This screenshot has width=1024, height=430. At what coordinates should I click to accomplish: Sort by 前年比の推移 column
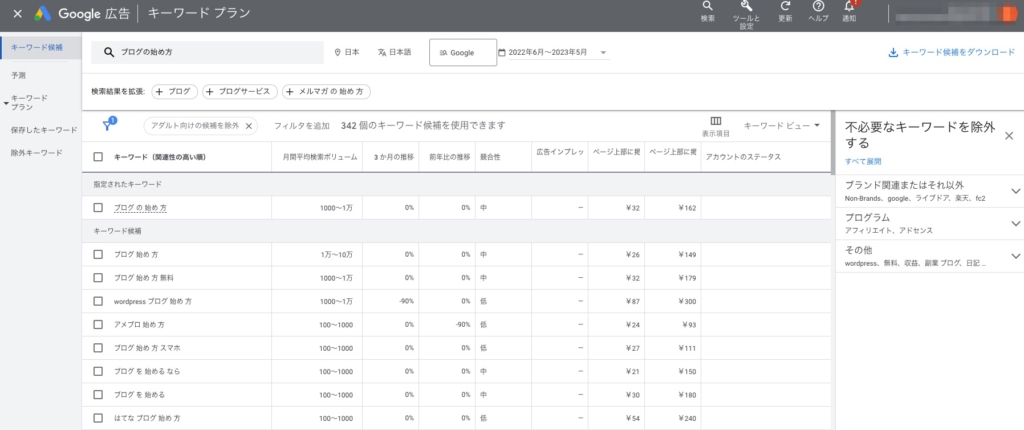(449, 157)
